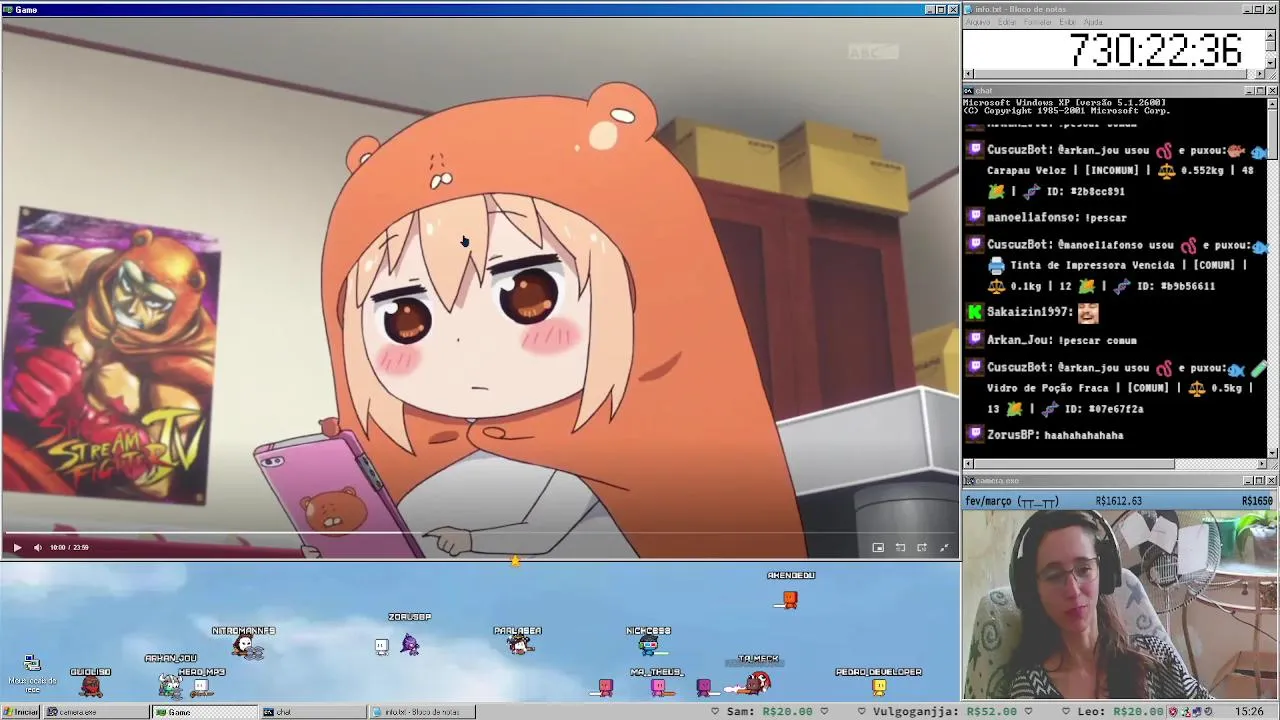The width and height of the screenshot is (1280, 720).
Task: Click the chat window's horizontal scrollbar thumb
Action: pos(1074,464)
